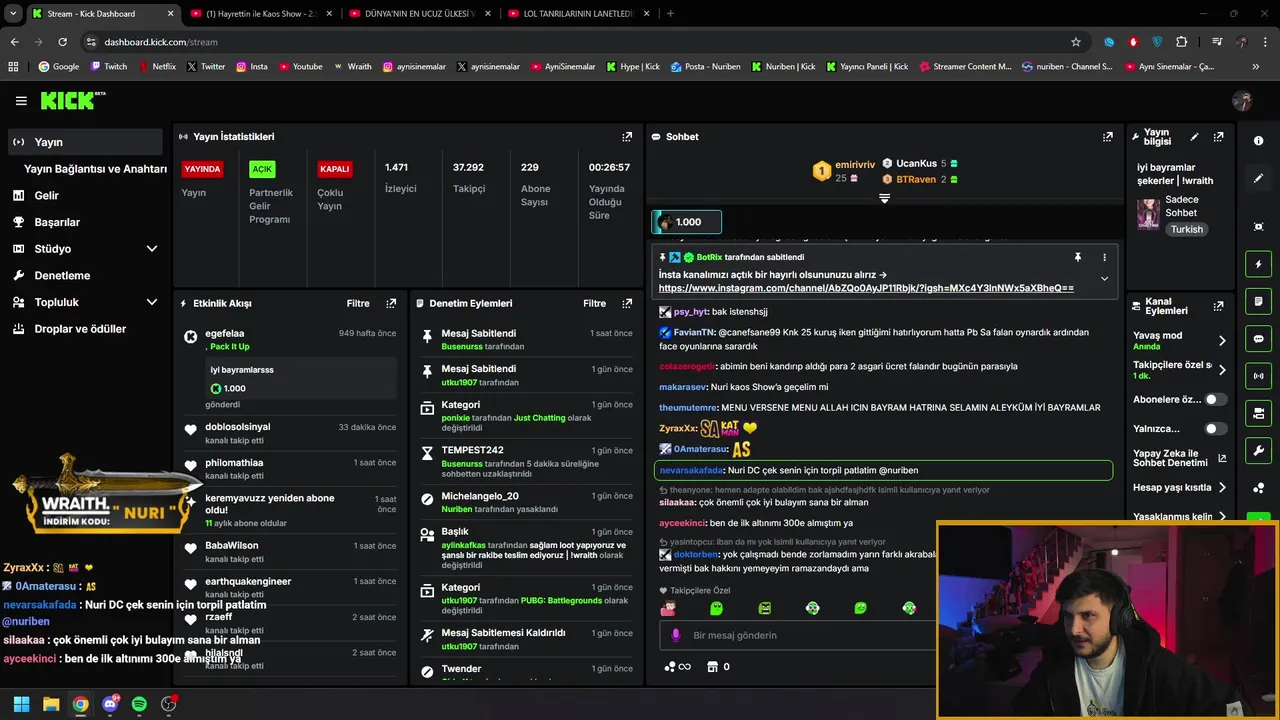Reload the dashboard page
The height and width of the screenshot is (720, 1280).
point(62,42)
